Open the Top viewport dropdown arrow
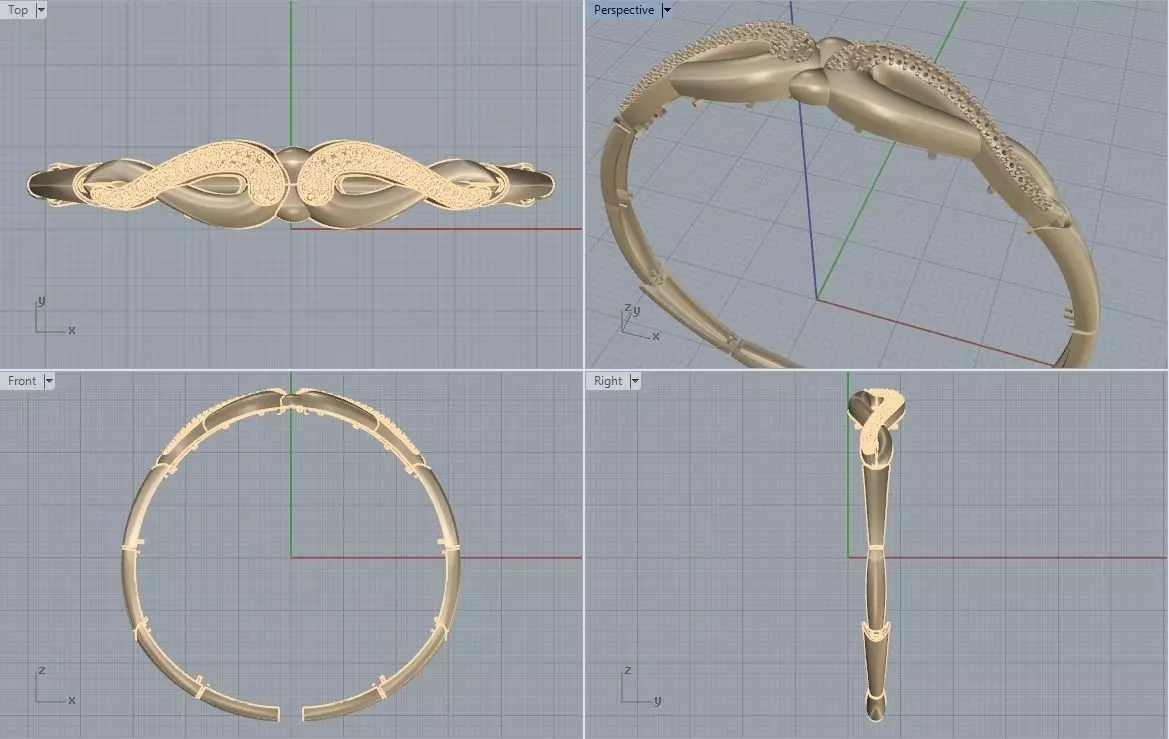Screen dimensions: 1169x739 tap(41, 10)
